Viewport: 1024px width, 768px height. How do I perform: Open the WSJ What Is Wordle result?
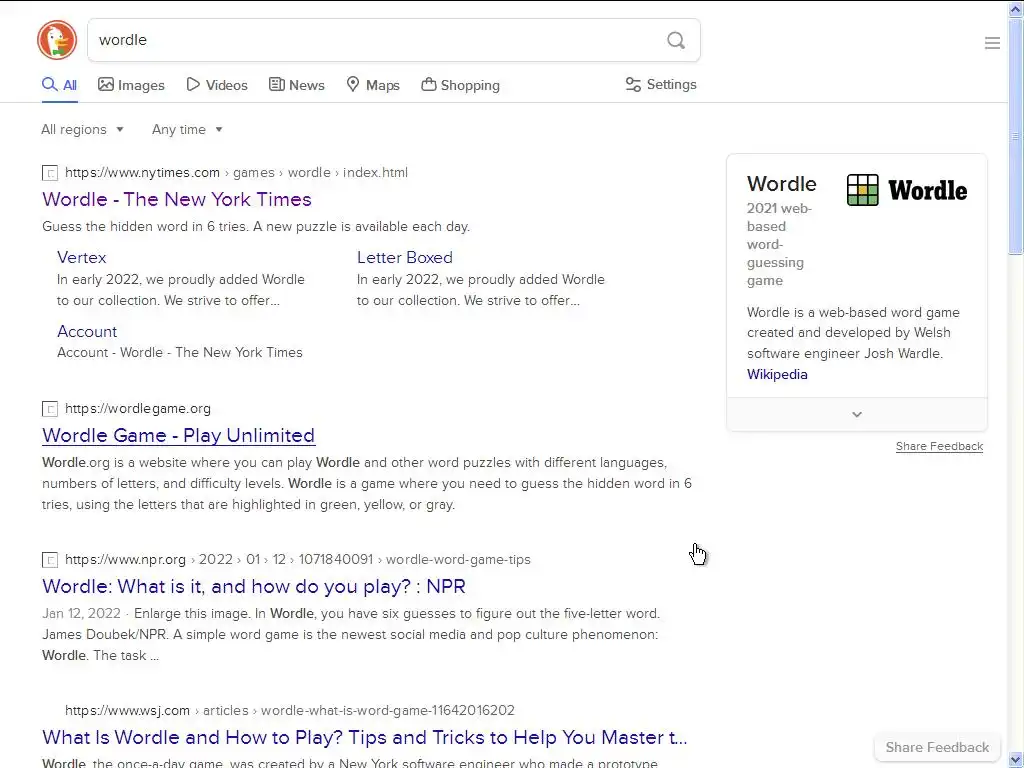(364, 737)
